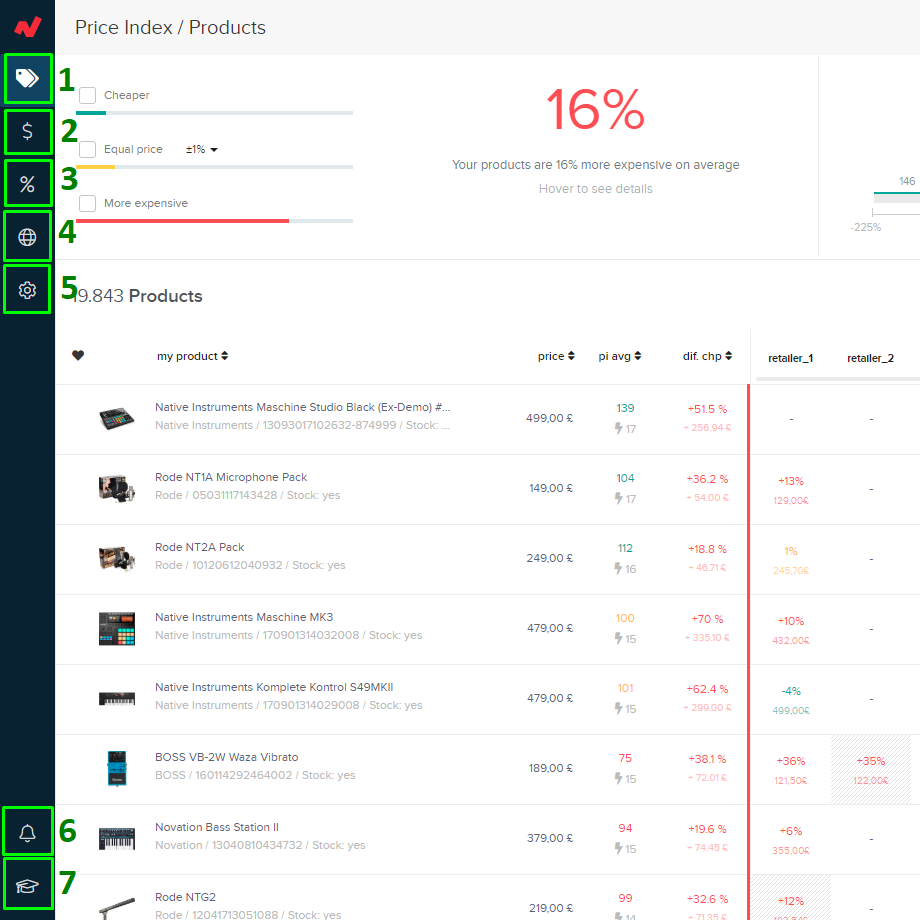Click the horizontal scrollbar under the retailer headers
The height and width of the screenshot is (920, 920).
[x=838, y=379]
